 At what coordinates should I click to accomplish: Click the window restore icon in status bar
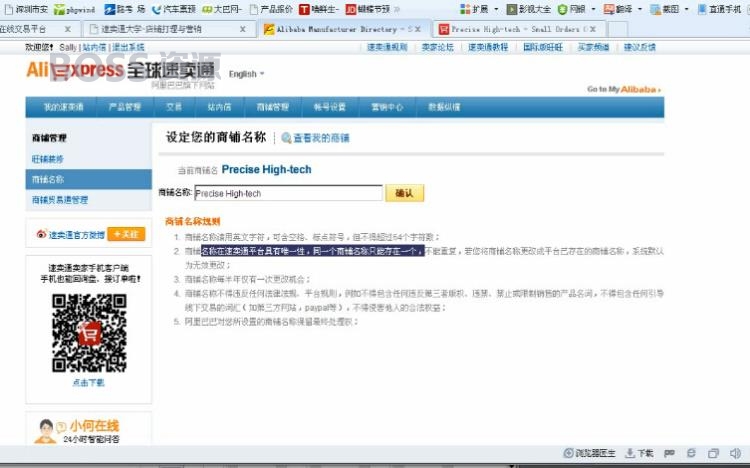pos(713,453)
